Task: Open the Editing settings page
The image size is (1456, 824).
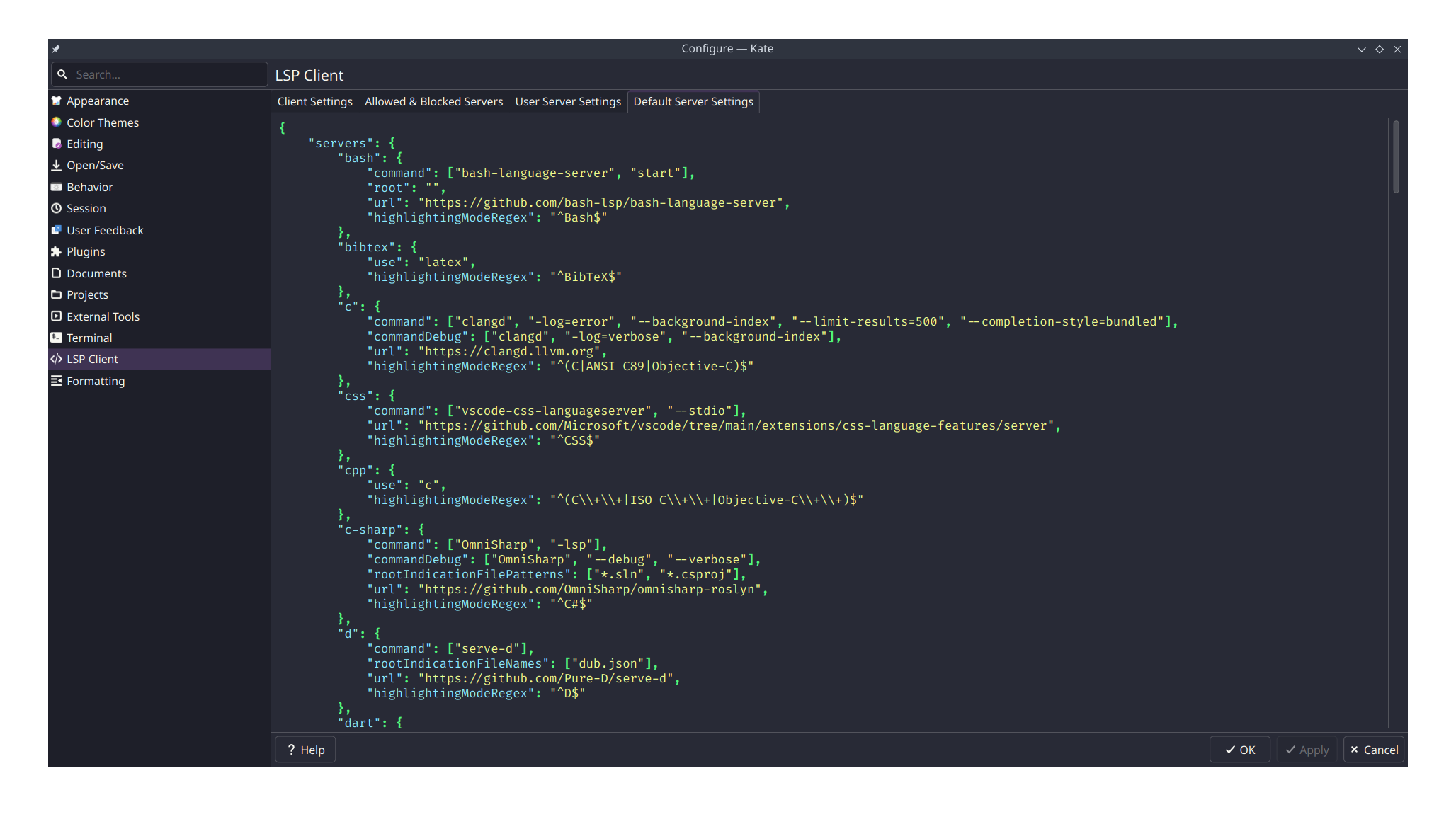Action: [85, 144]
